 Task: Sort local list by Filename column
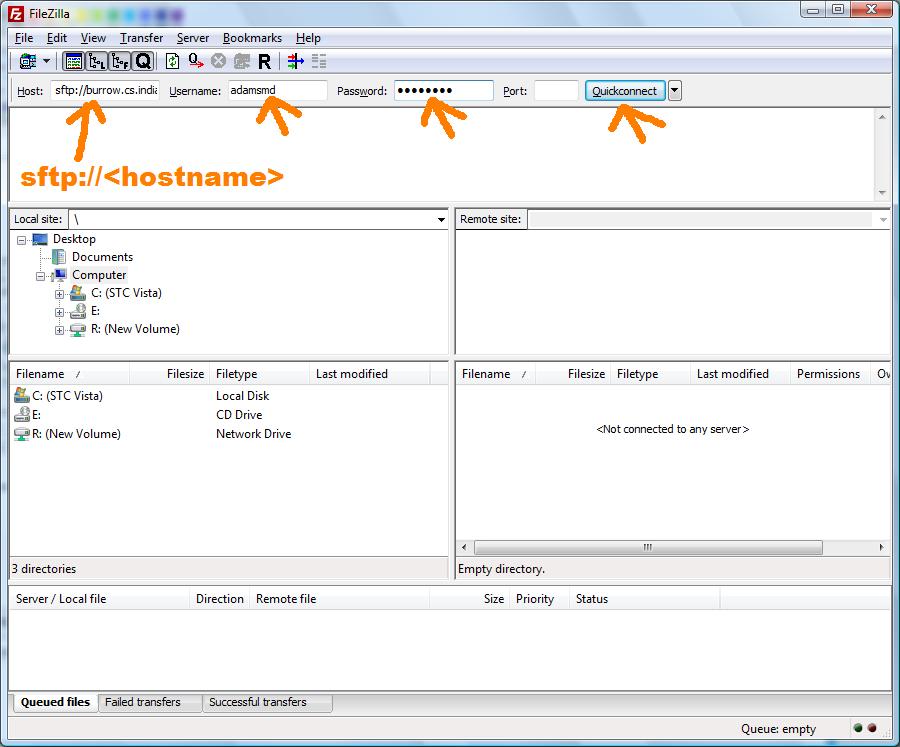(70, 374)
